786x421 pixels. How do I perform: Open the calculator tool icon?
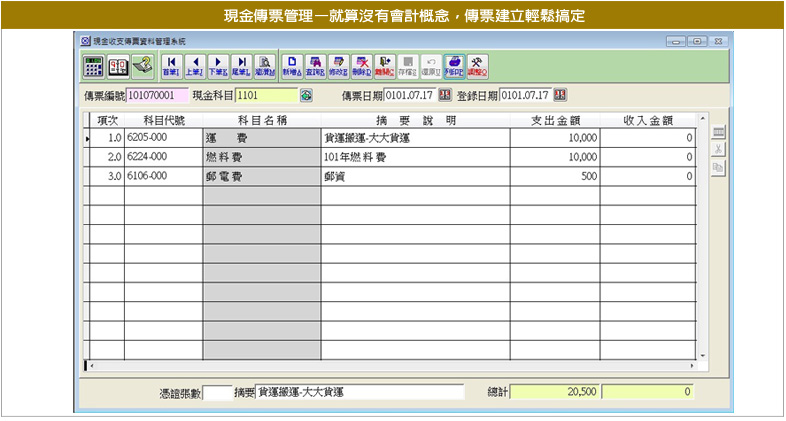coord(93,66)
